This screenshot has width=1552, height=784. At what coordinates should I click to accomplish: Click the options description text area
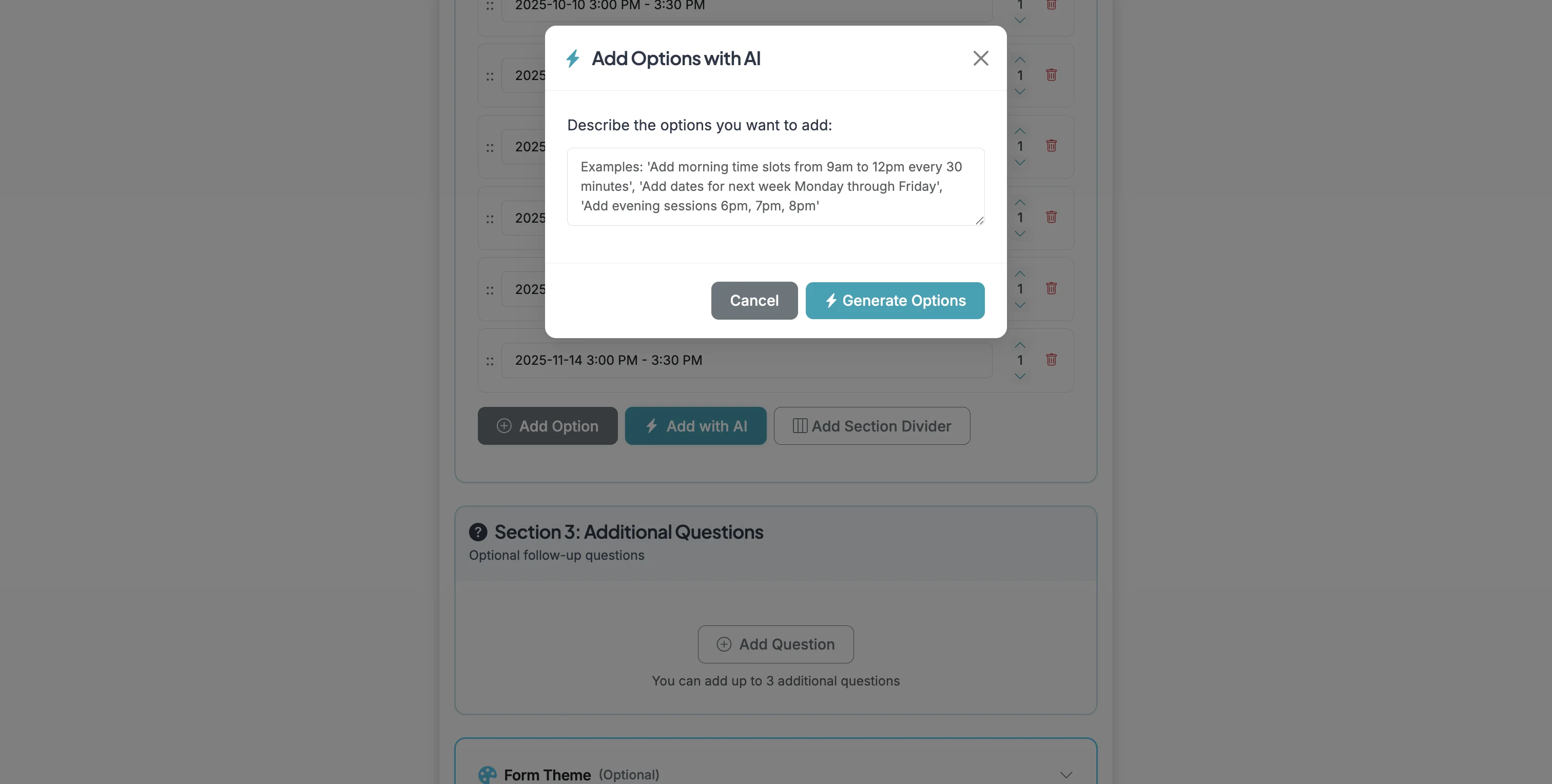775,187
